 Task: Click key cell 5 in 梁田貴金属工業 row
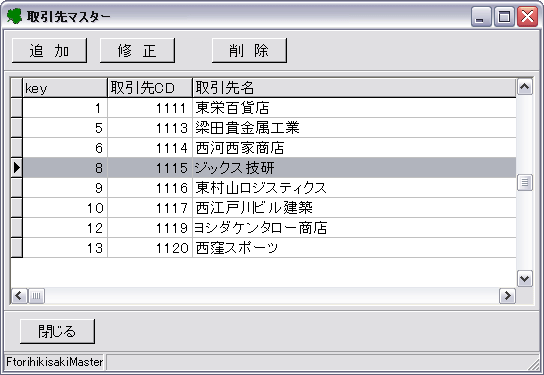[65, 128]
